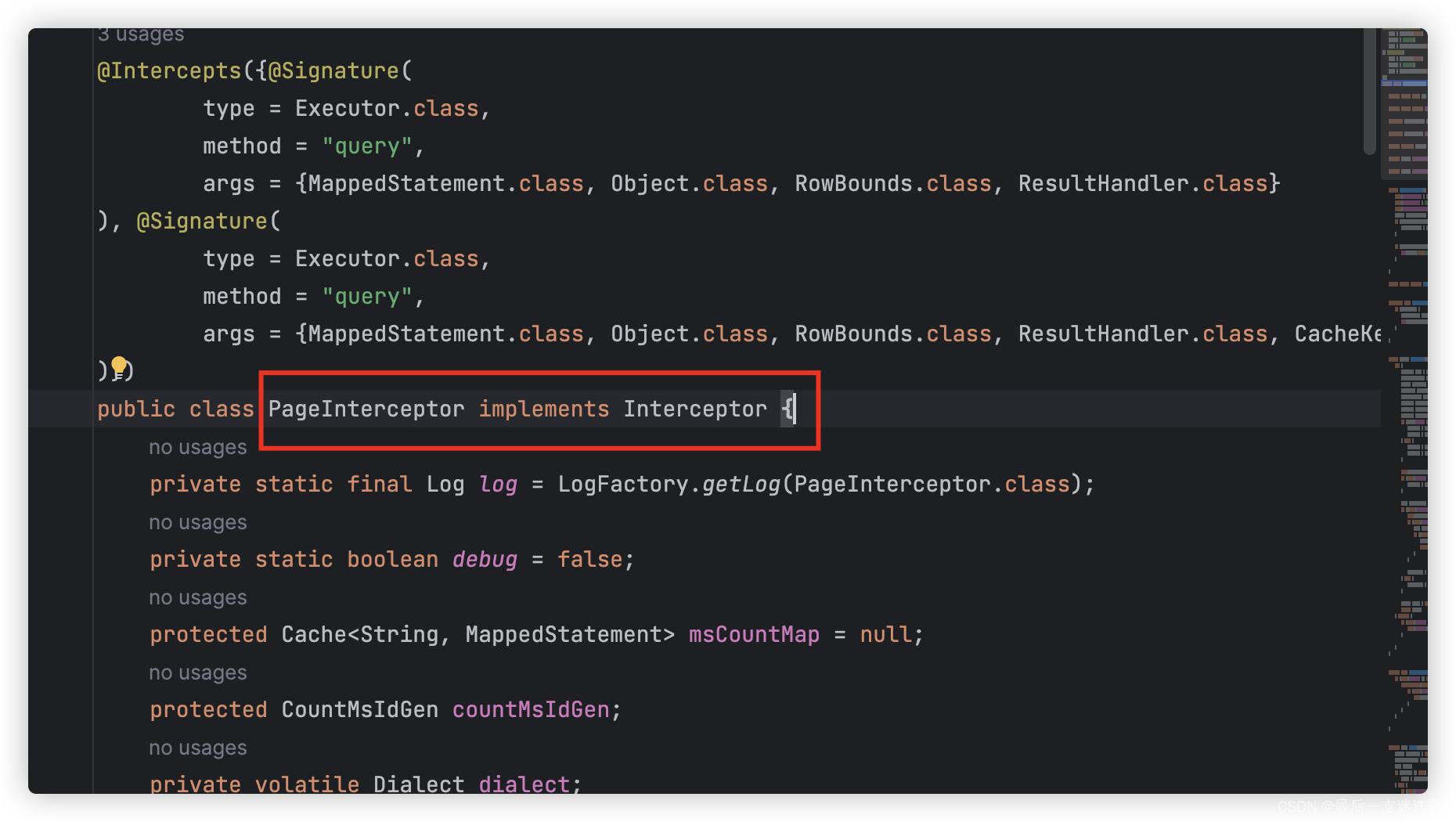
Task: Click the 'false' literal
Action: (590, 559)
